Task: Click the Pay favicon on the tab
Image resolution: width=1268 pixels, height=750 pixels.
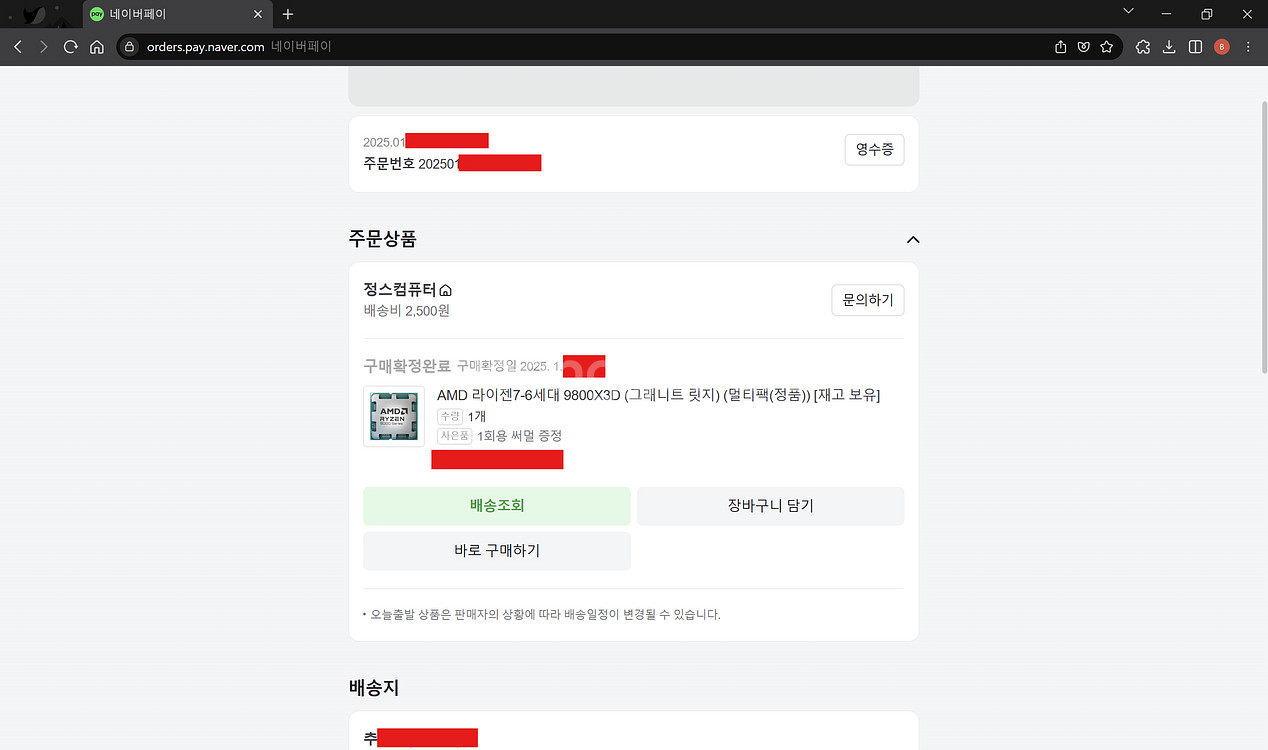Action: (97, 14)
